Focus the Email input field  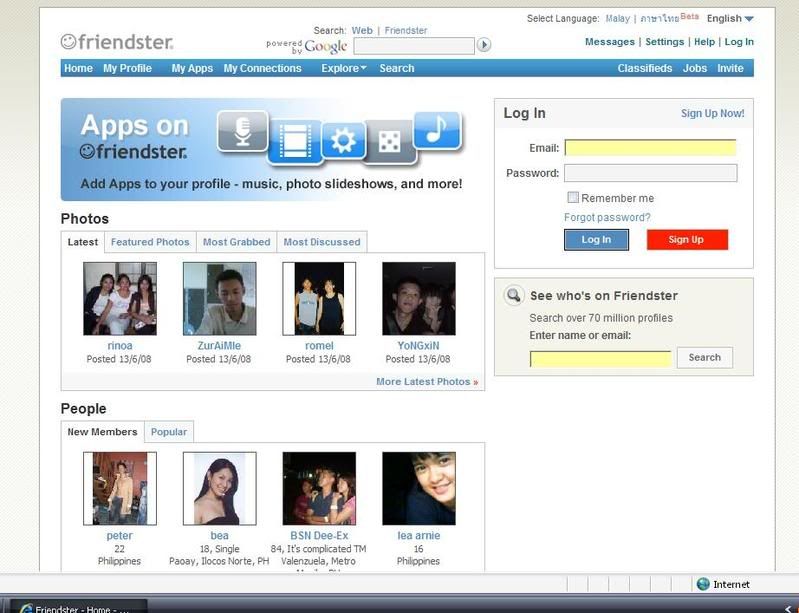[650, 148]
